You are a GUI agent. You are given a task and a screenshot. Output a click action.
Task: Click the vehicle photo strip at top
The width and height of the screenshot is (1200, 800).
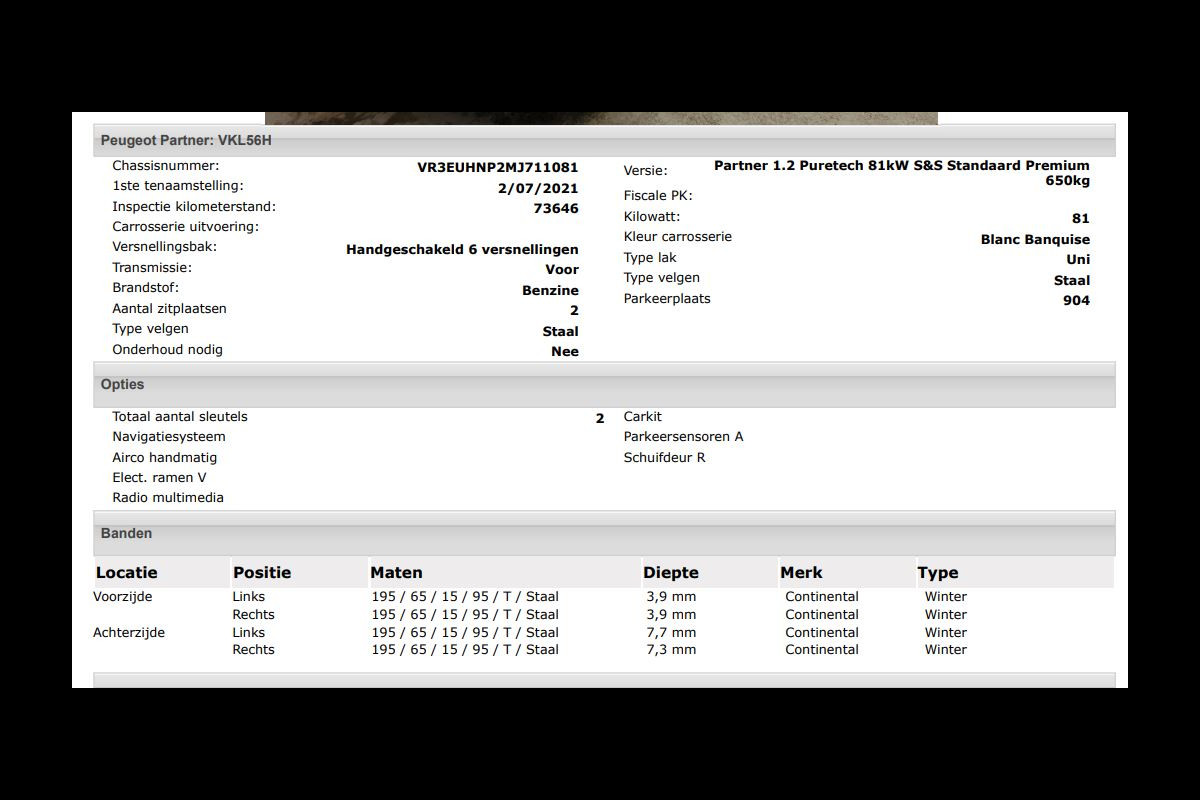pyautogui.click(x=601, y=118)
